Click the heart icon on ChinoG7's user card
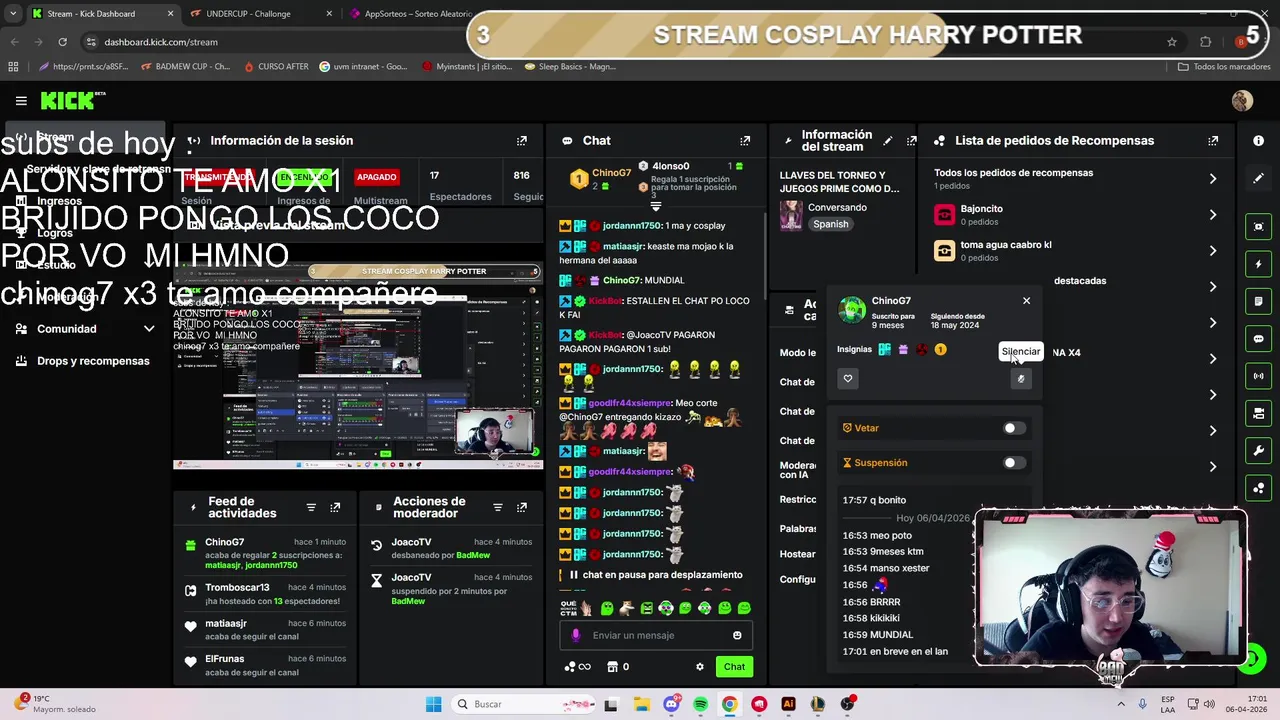The width and height of the screenshot is (1280, 720). coord(848,379)
